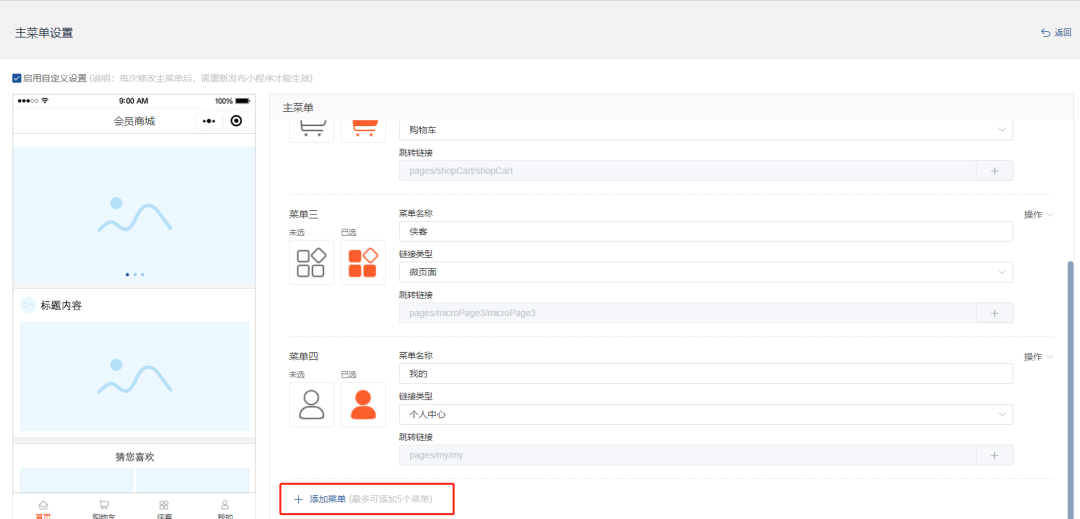Viewport: 1080px width, 519px height.
Task: Open the 个人中心 link type dropdown
Action: click(x=705, y=414)
